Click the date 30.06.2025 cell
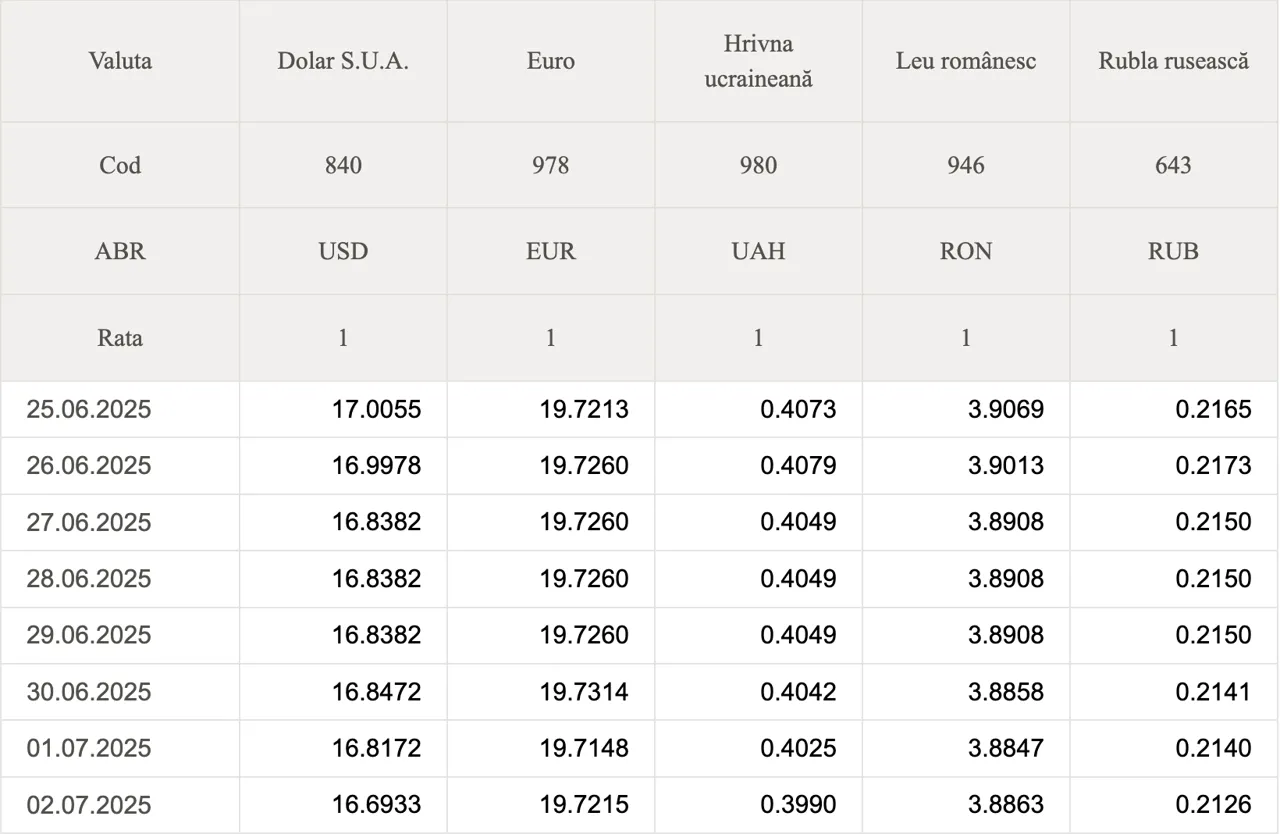This screenshot has width=1280, height=834. coord(120,692)
